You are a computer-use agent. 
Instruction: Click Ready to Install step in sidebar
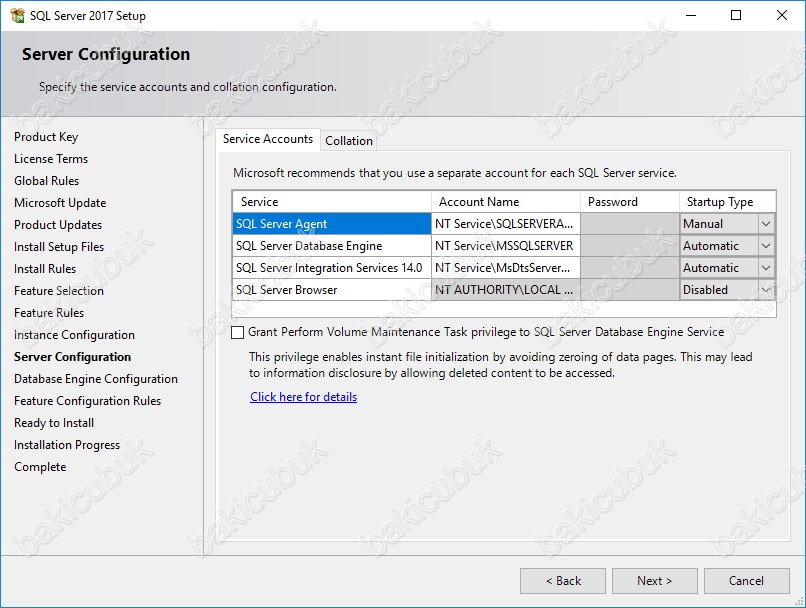coord(54,423)
